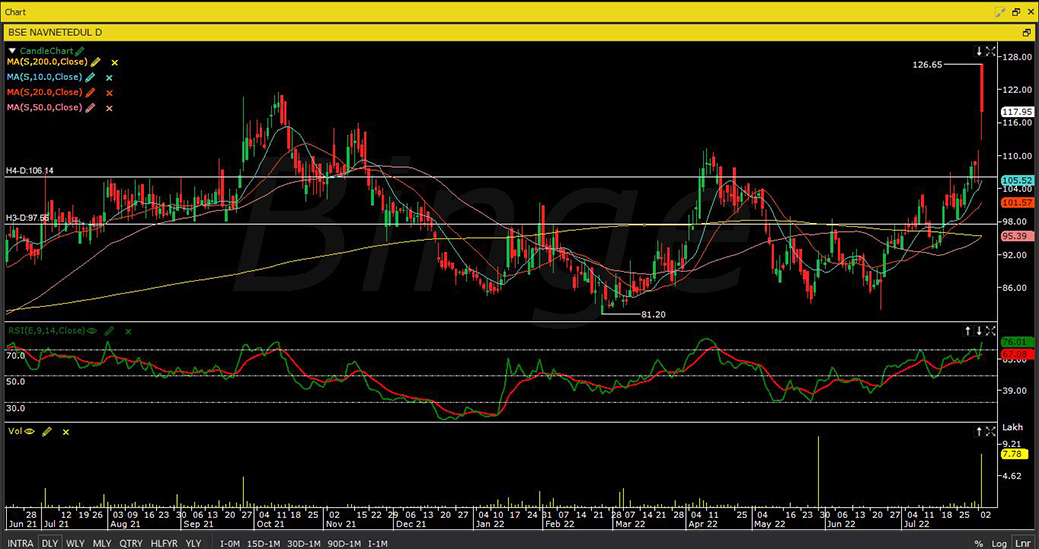Click the pin icon in Chart title bar
The width and height of the screenshot is (1039, 549).
coord(1001,12)
